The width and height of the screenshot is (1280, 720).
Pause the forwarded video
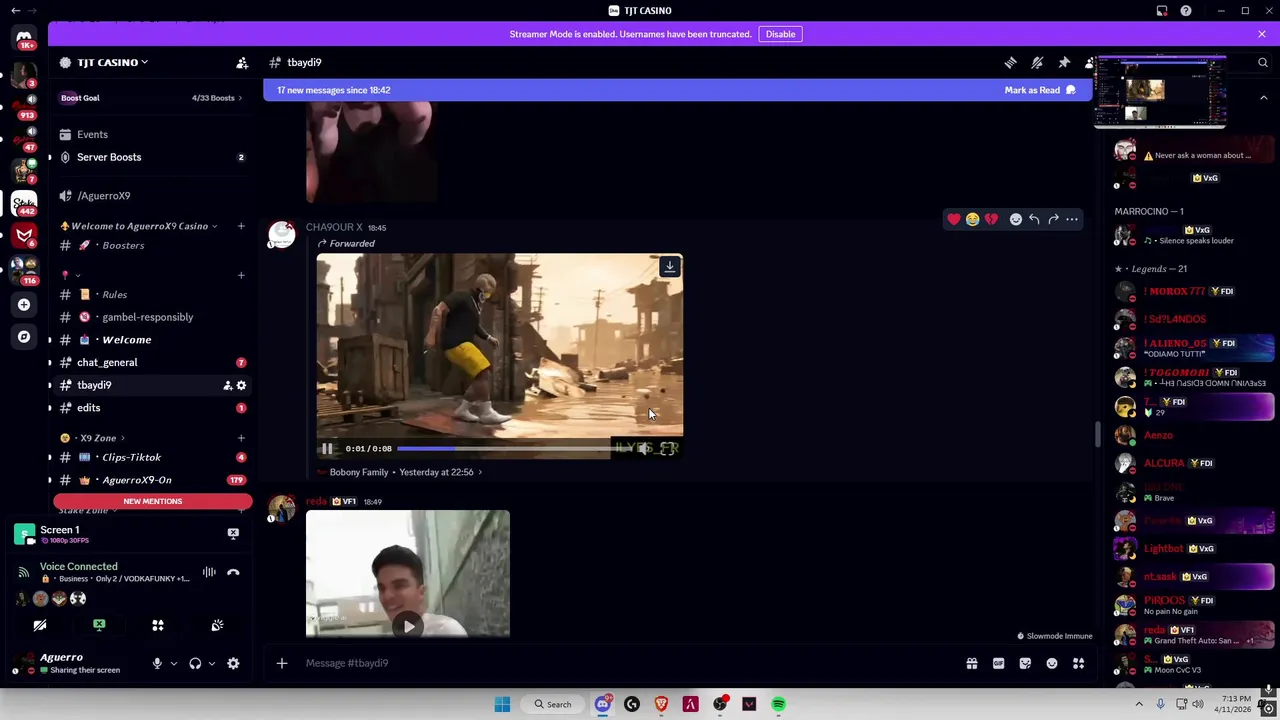[327, 448]
